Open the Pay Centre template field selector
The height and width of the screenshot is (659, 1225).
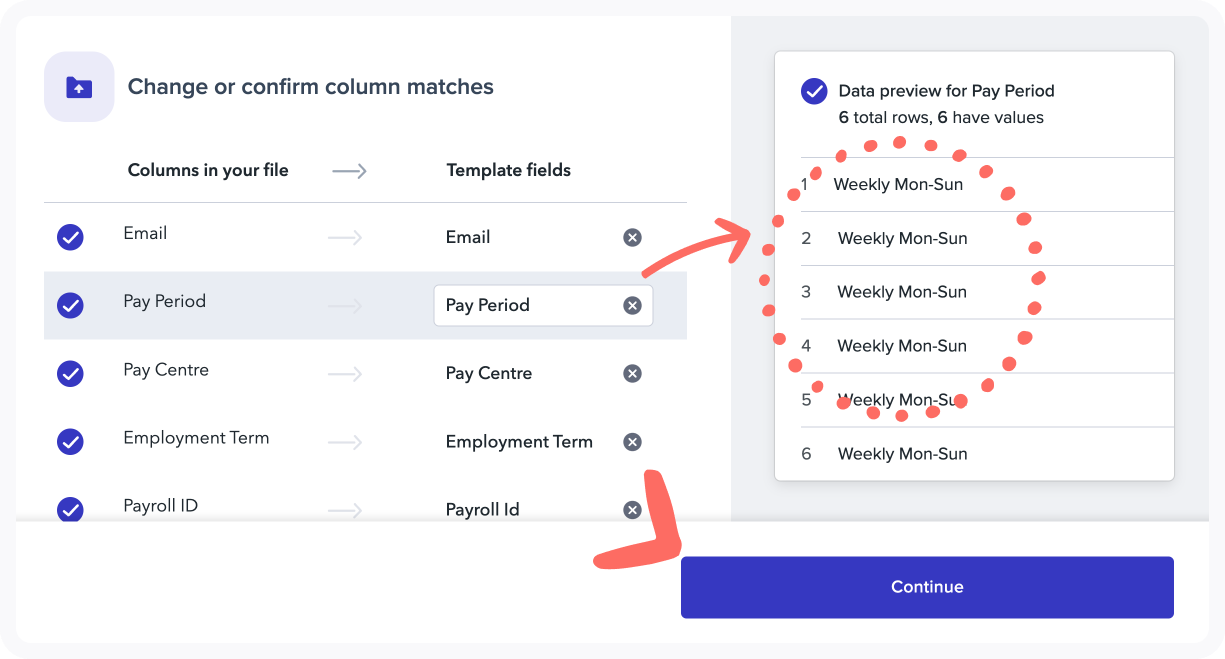489,373
